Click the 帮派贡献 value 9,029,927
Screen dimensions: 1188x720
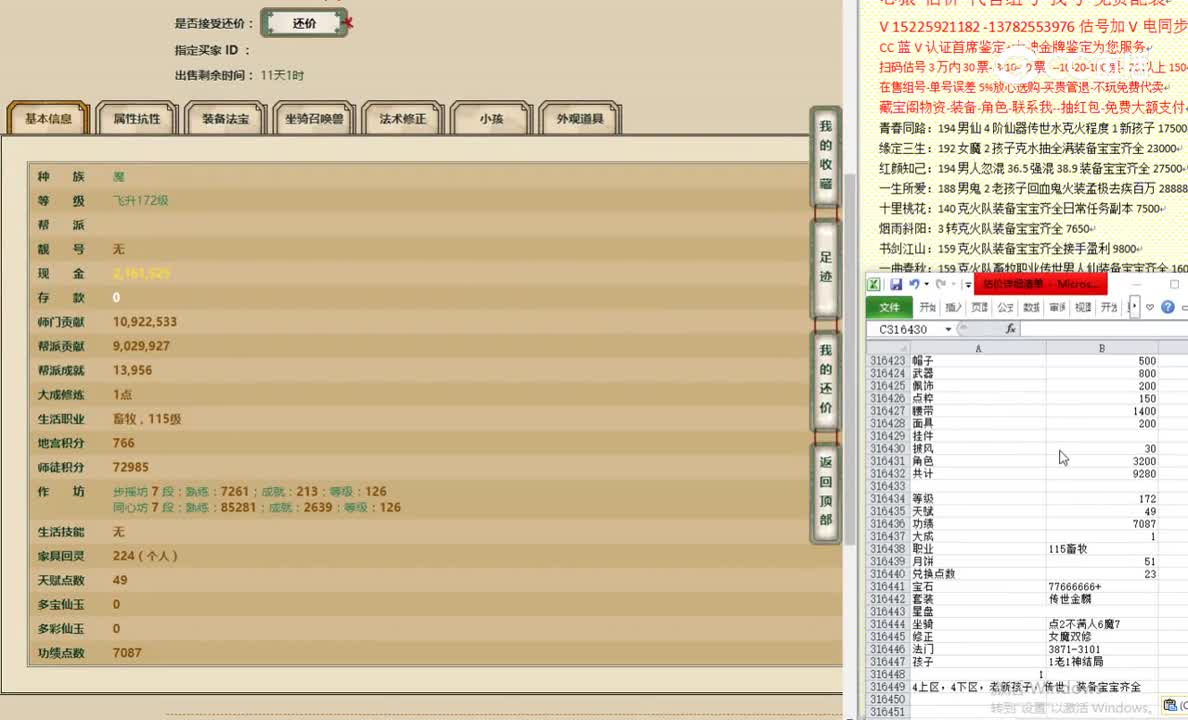(142, 346)
